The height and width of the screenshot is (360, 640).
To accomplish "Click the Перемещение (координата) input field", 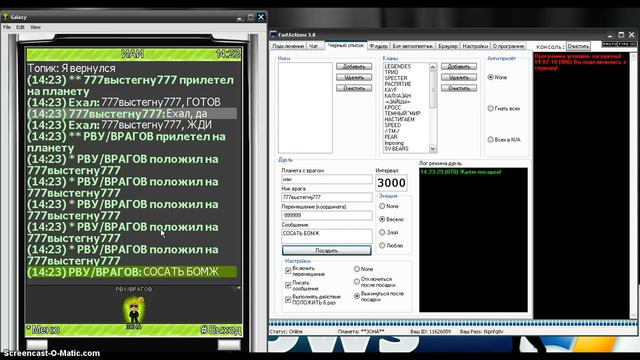I will click(x=327, y=215).
